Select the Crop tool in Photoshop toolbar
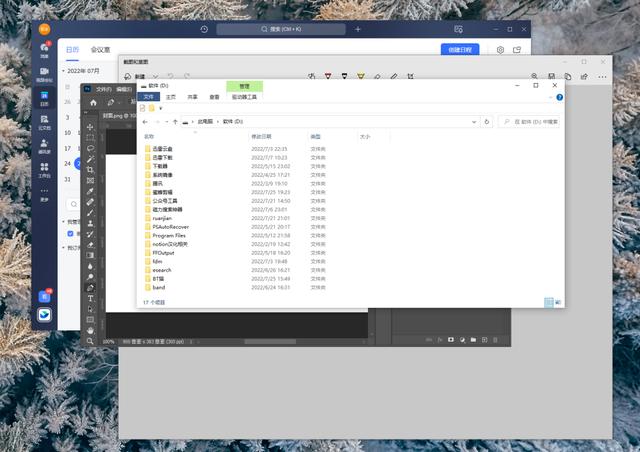Image resolution: width=640 pixels, height=452 pixels. pos(90,170)
